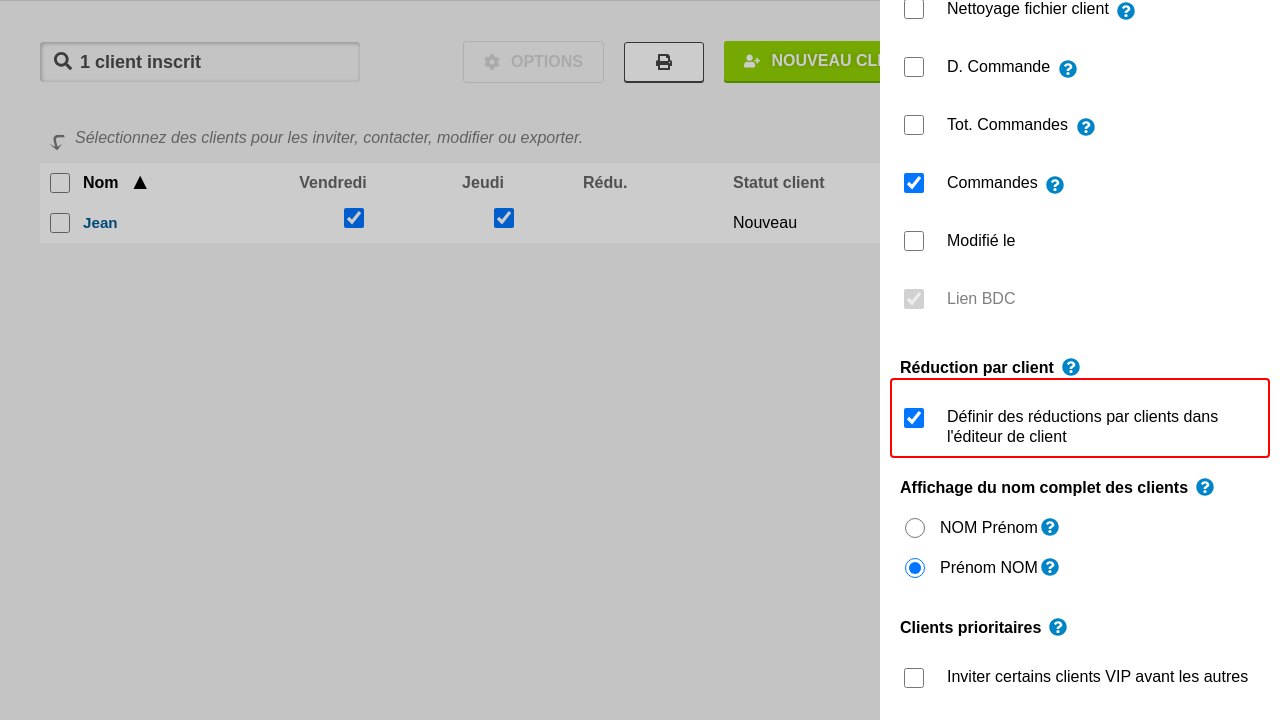Screen dimensions: 1280x720
Task: Enable the Modifié le checkbox
Action: [914, 241]
